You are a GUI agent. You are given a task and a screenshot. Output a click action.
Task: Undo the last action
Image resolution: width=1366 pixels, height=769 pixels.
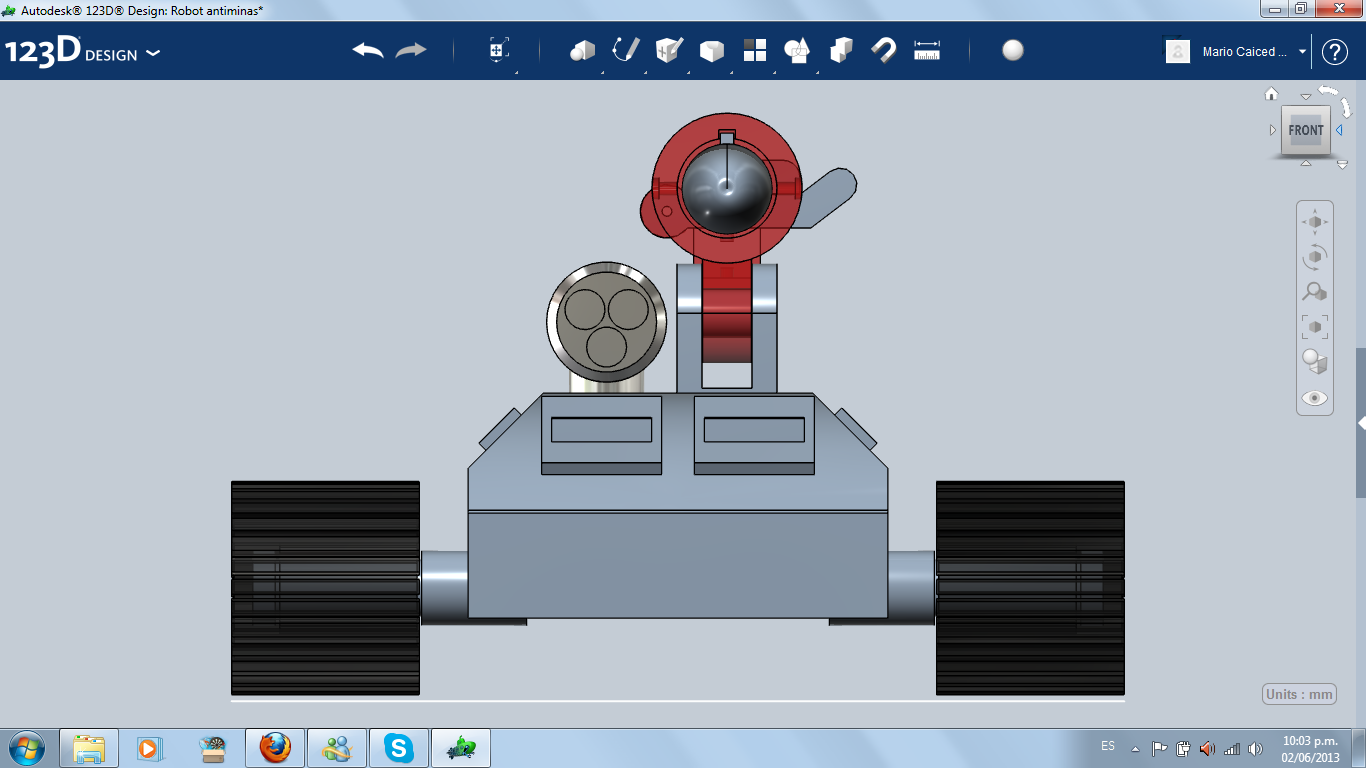[x=368, y=51]
